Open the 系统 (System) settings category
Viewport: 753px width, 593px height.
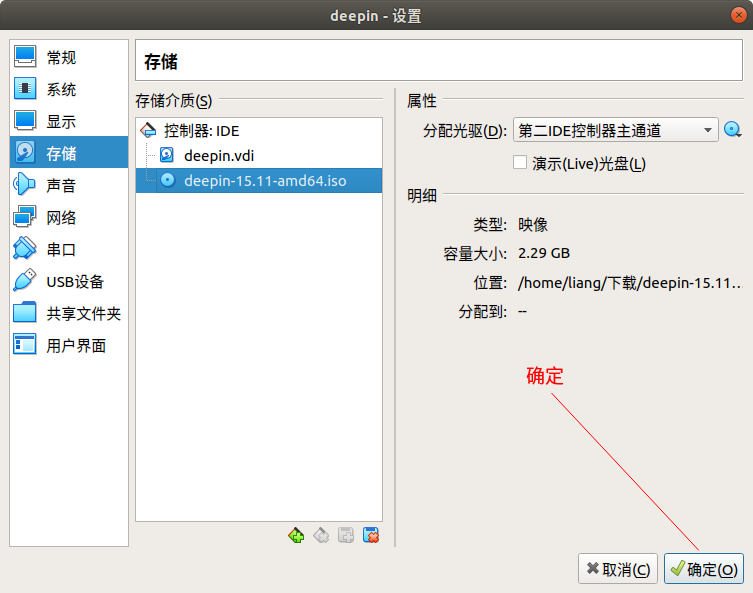point(69,89)
